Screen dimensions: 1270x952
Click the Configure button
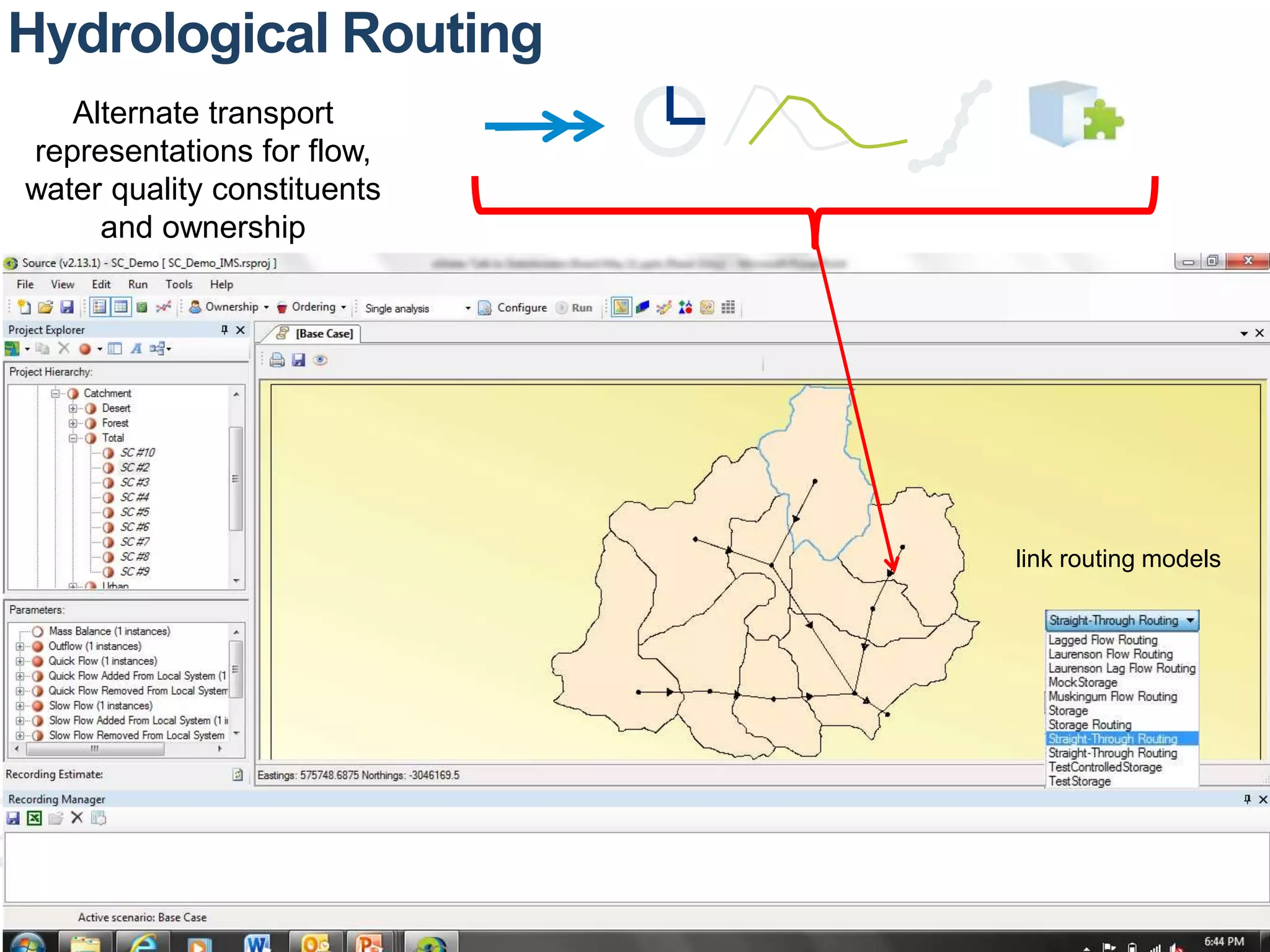pyautogui.click(x=513, y=307)
